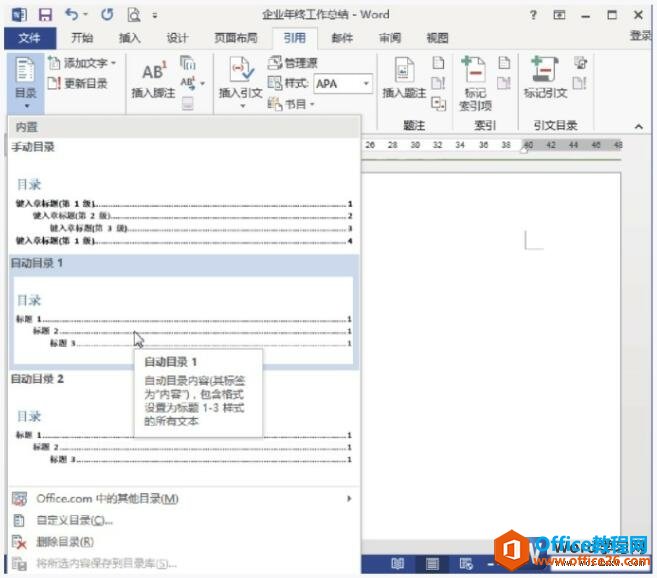Image resolution: width=657 pixels, height=578 pixels.
Task: Click the 目录 table of contents button
Action: point(26,83)
